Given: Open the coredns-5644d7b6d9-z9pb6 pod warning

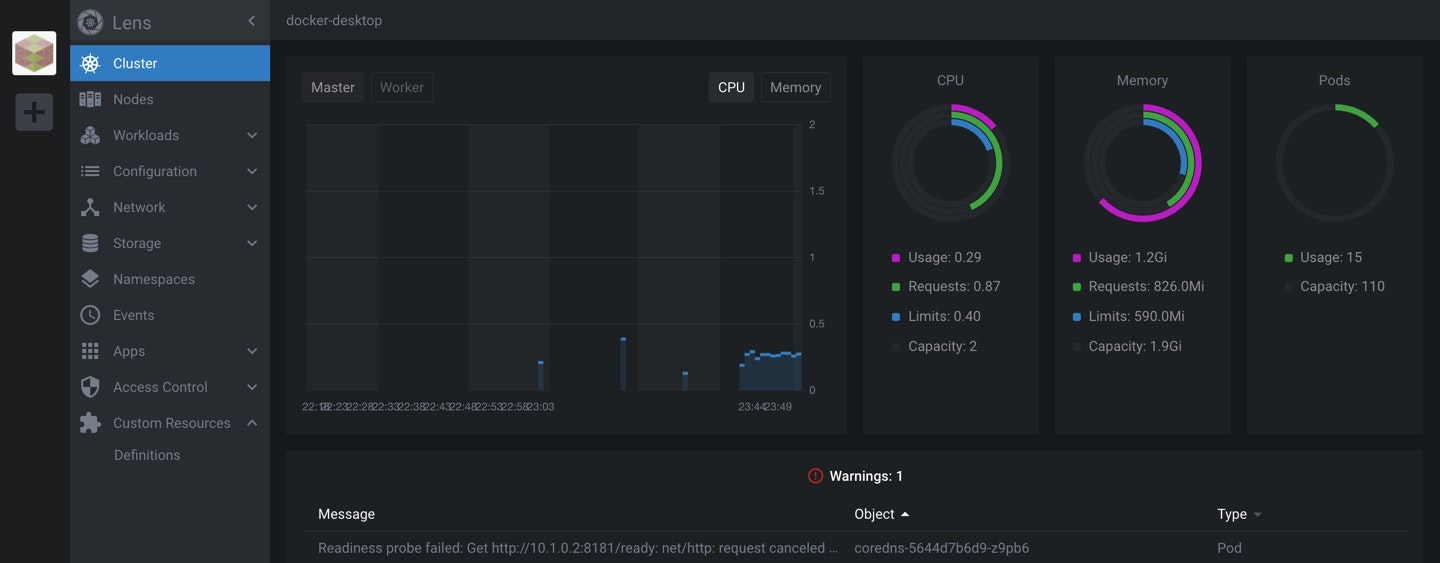Looking at the screenshot, I should 942,548.
